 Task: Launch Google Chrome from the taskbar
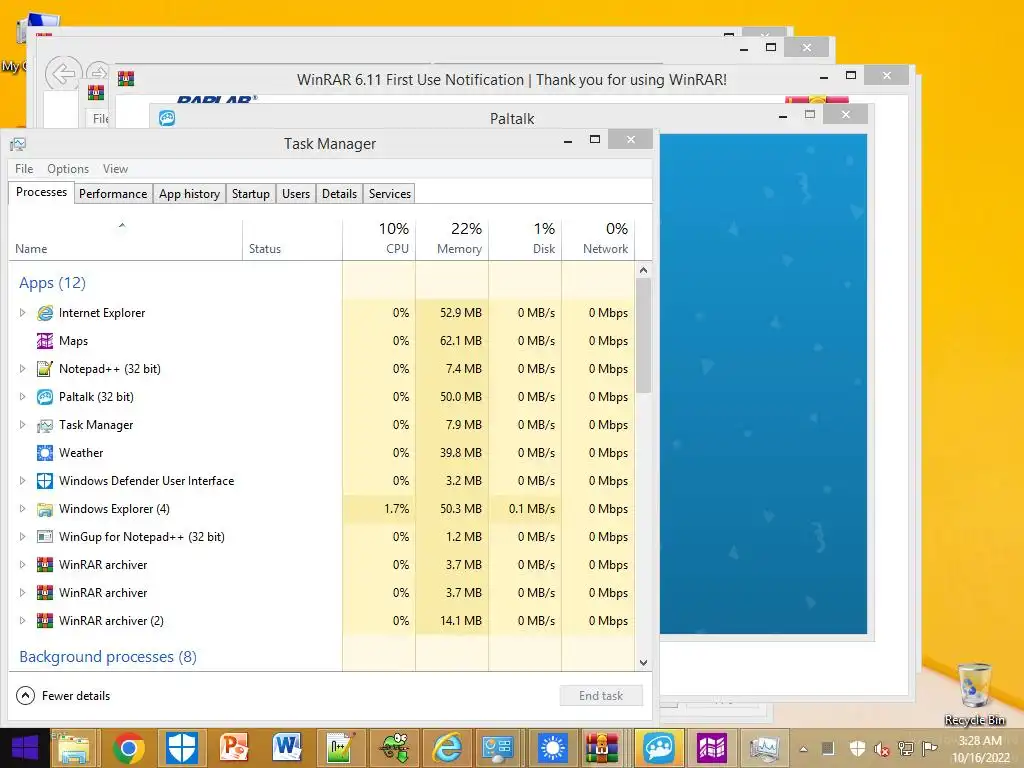128,748
